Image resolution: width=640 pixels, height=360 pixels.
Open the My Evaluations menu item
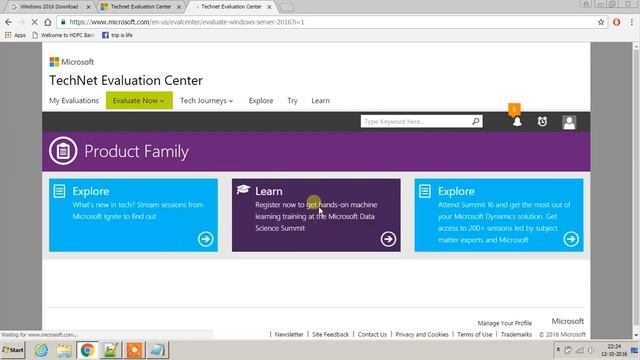point(74,100)
